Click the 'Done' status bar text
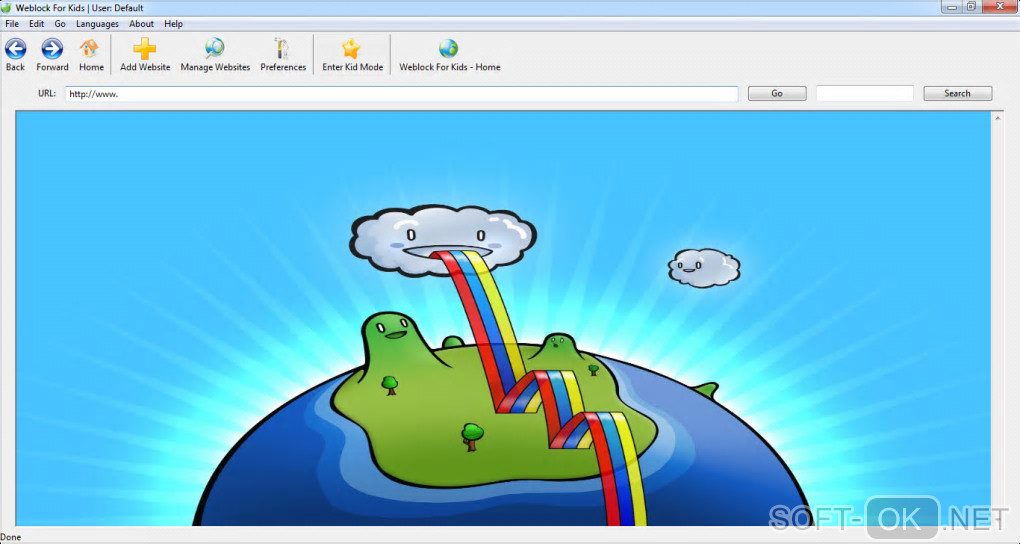 pos(10,537)
